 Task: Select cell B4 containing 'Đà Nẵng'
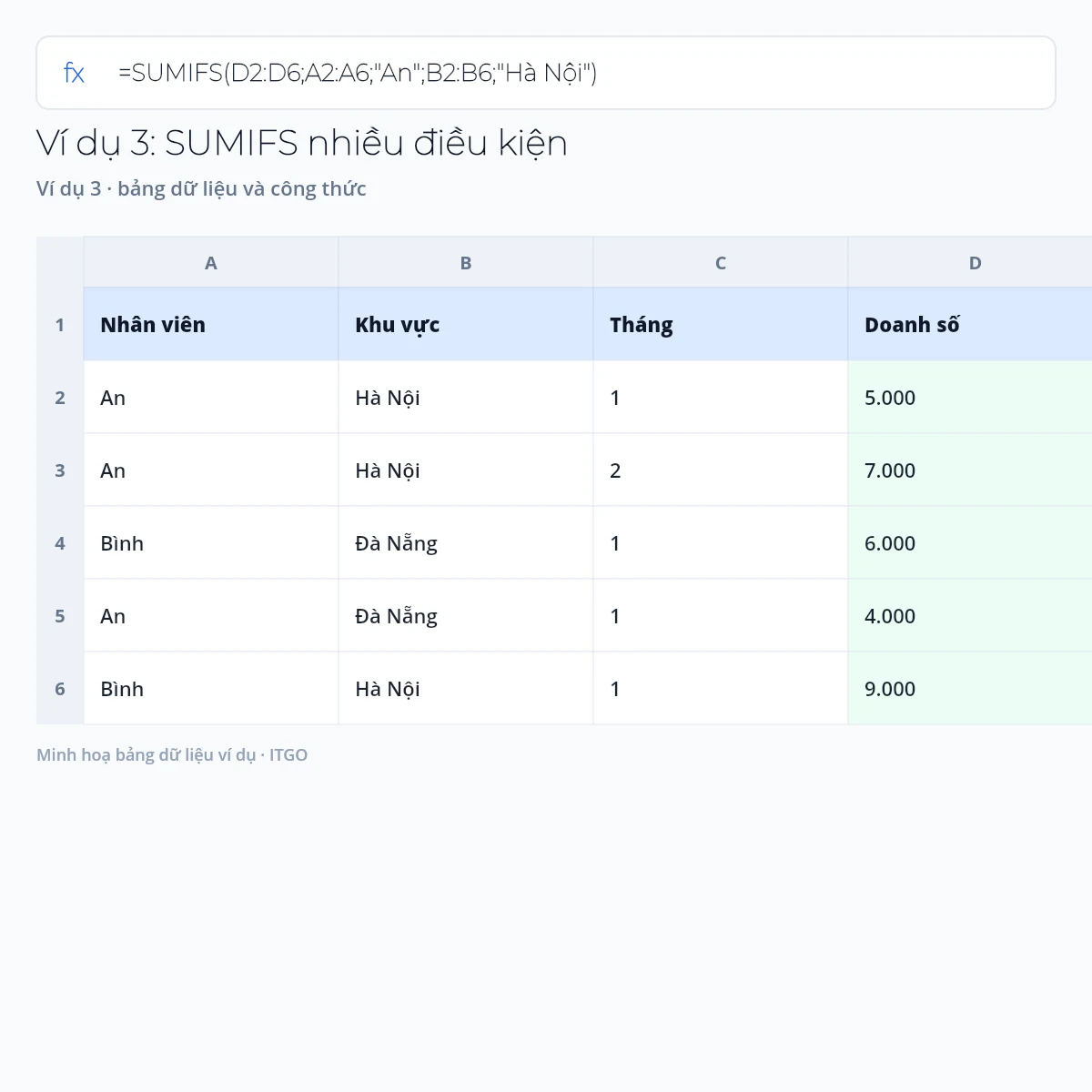(466, 543)
